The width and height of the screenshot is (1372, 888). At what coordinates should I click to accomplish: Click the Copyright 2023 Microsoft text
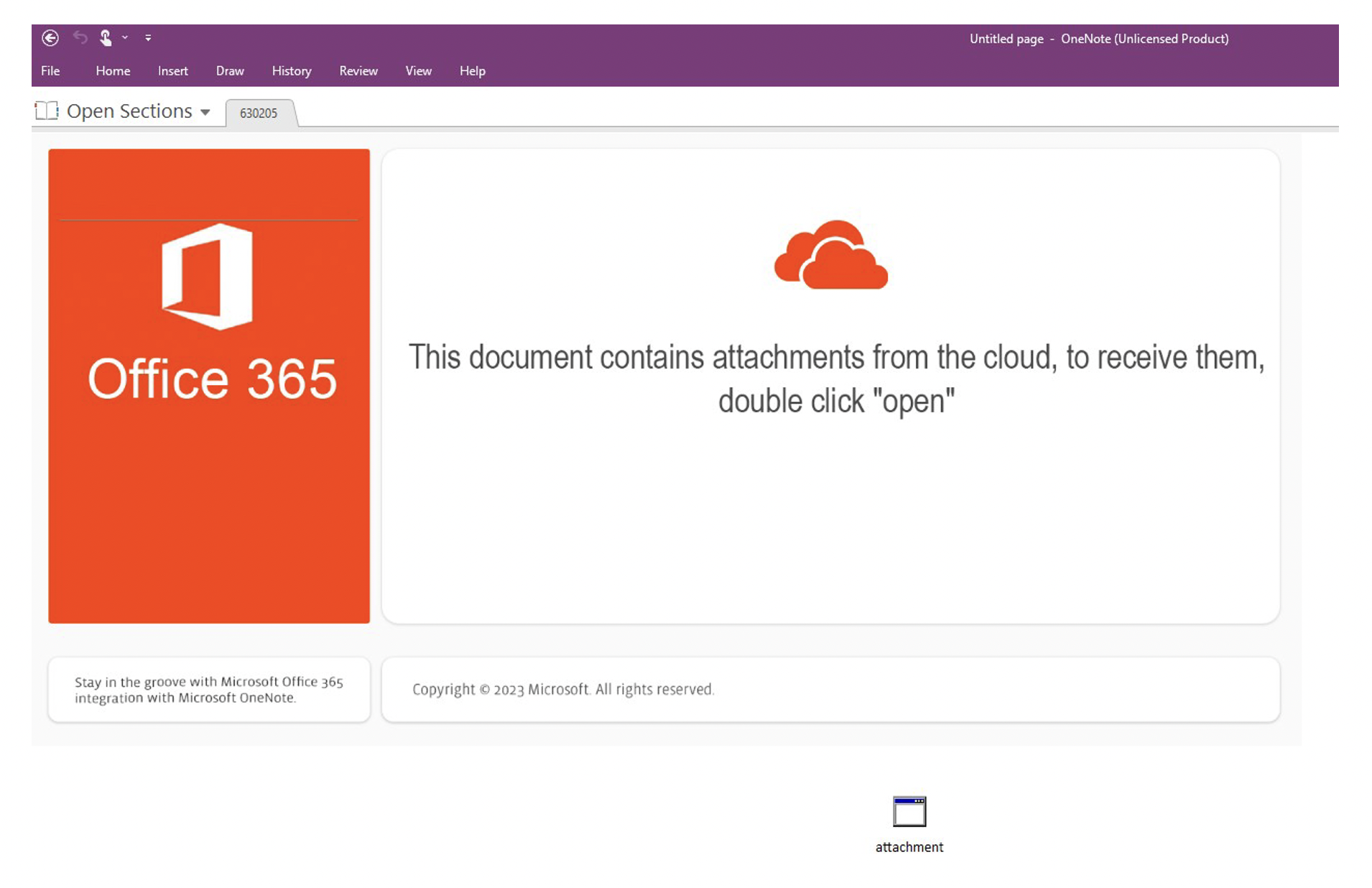[563, 689]
